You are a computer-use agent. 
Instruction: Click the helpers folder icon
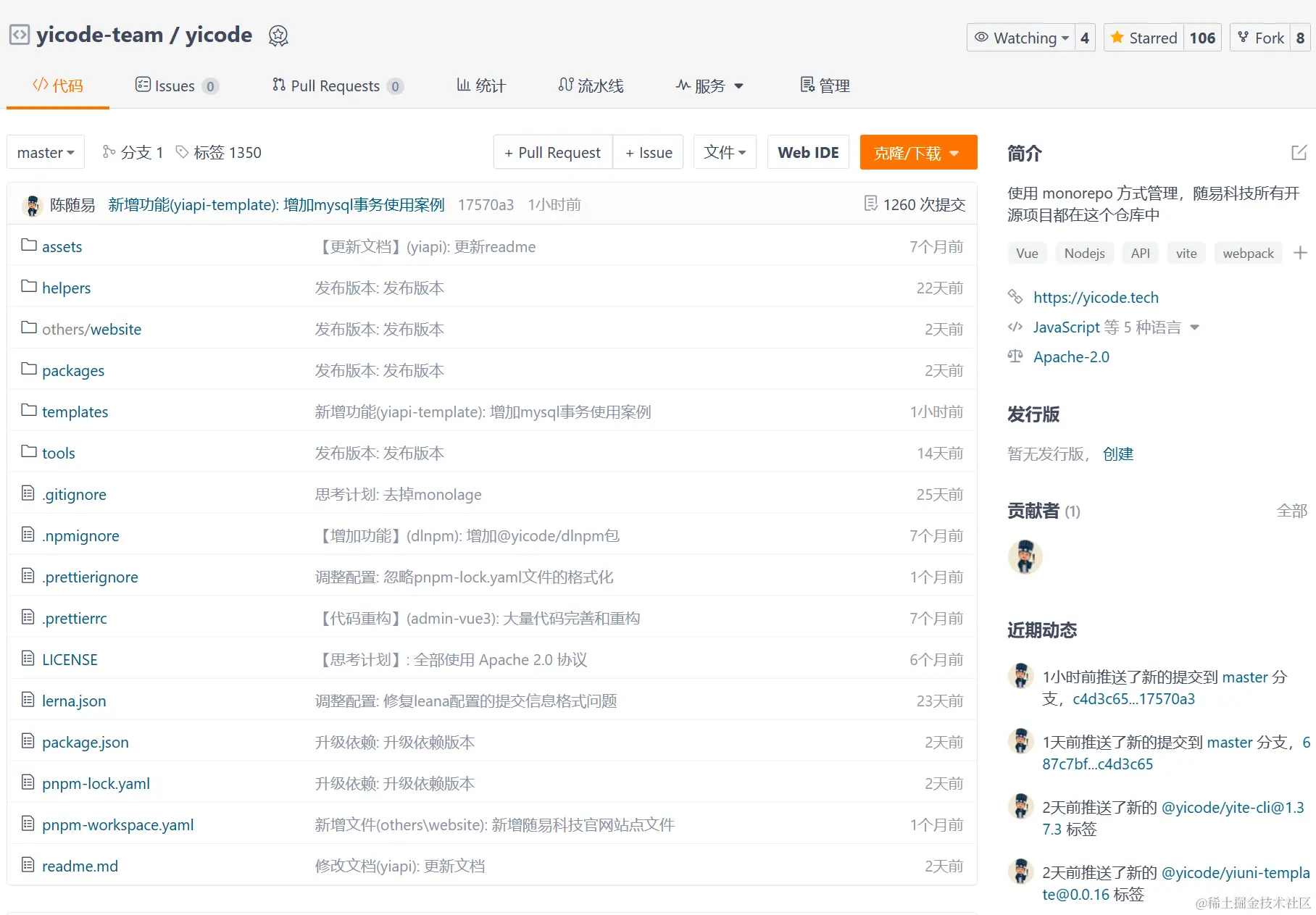[x=29, y=286]
